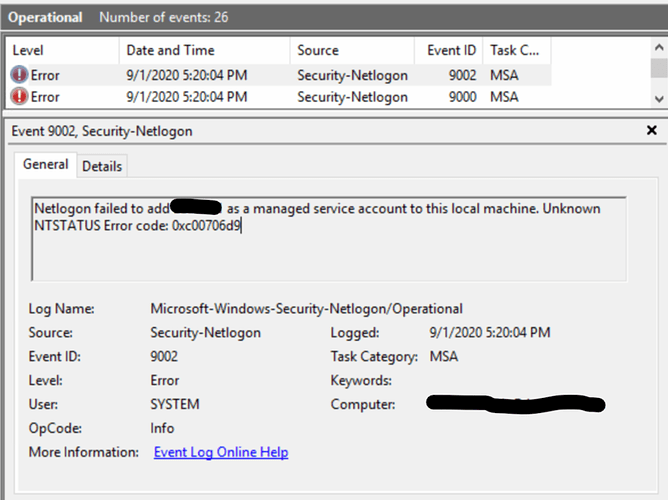
Task: Click the SYSTEM user value
Action: click(175, 404)
